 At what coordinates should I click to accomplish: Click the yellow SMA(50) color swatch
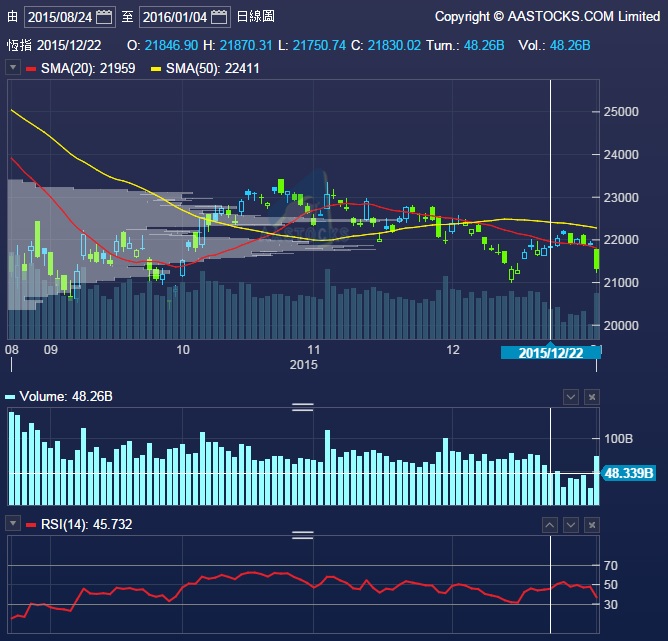156,68
